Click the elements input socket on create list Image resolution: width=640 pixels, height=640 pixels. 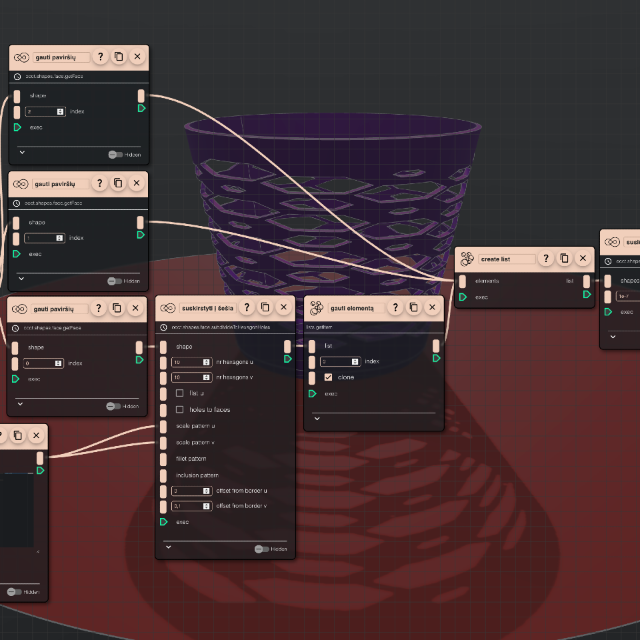point(462,281)
